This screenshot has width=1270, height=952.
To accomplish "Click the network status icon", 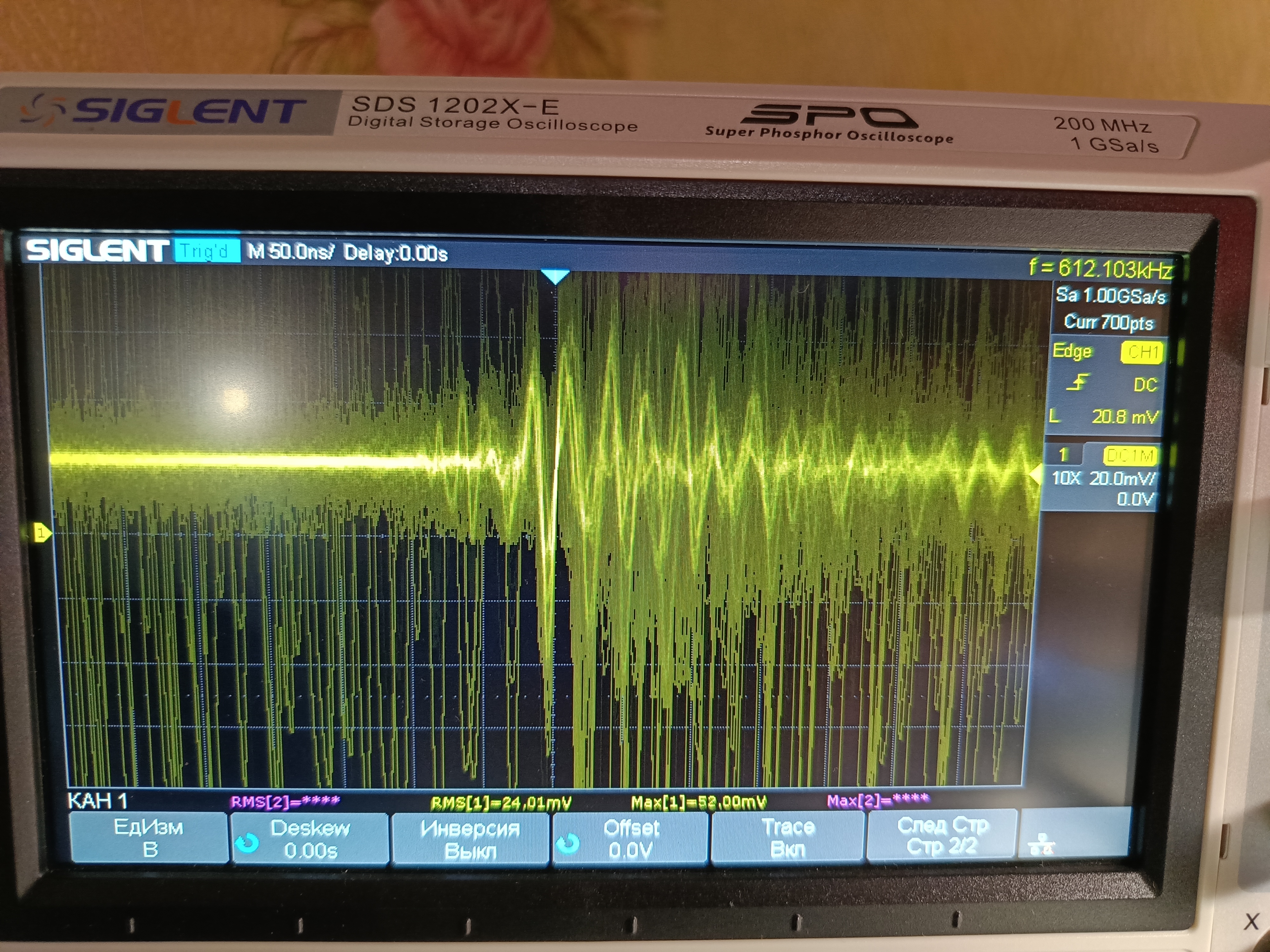I will (x=1041, y=844).
